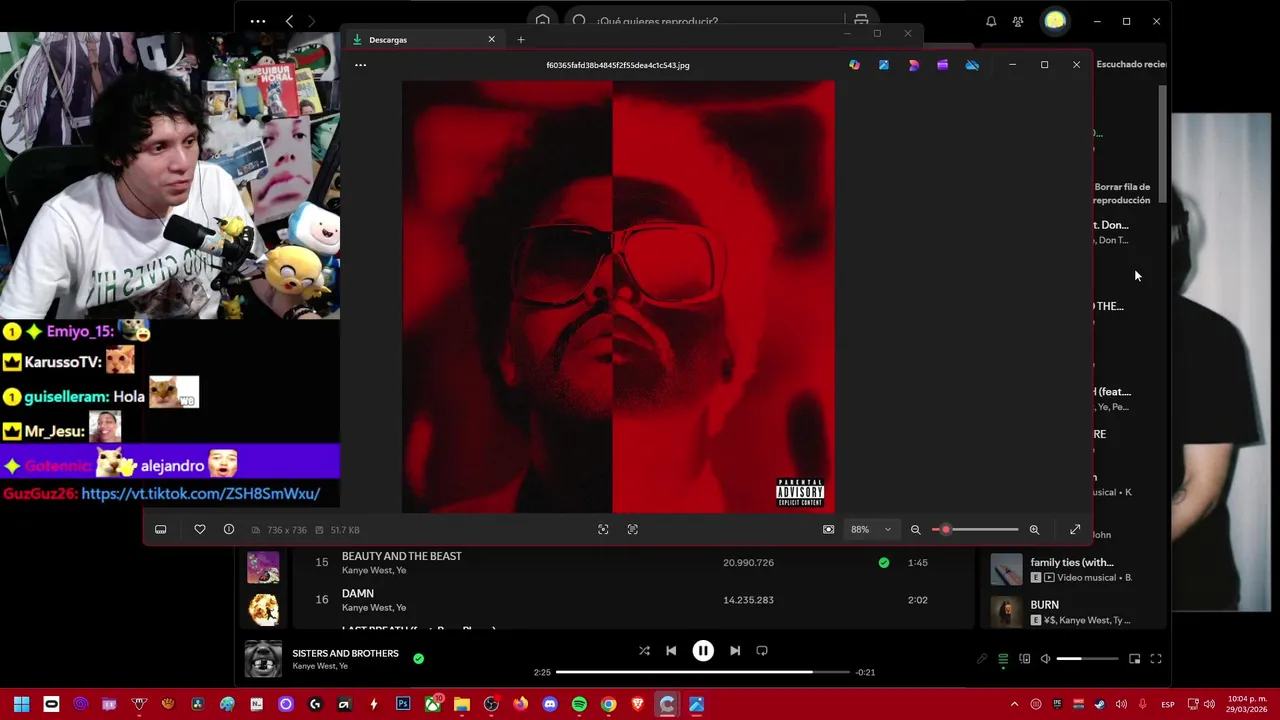Close the Descargas tab
The height and width of the screenshot is (720, 1280).
[491, 40]
